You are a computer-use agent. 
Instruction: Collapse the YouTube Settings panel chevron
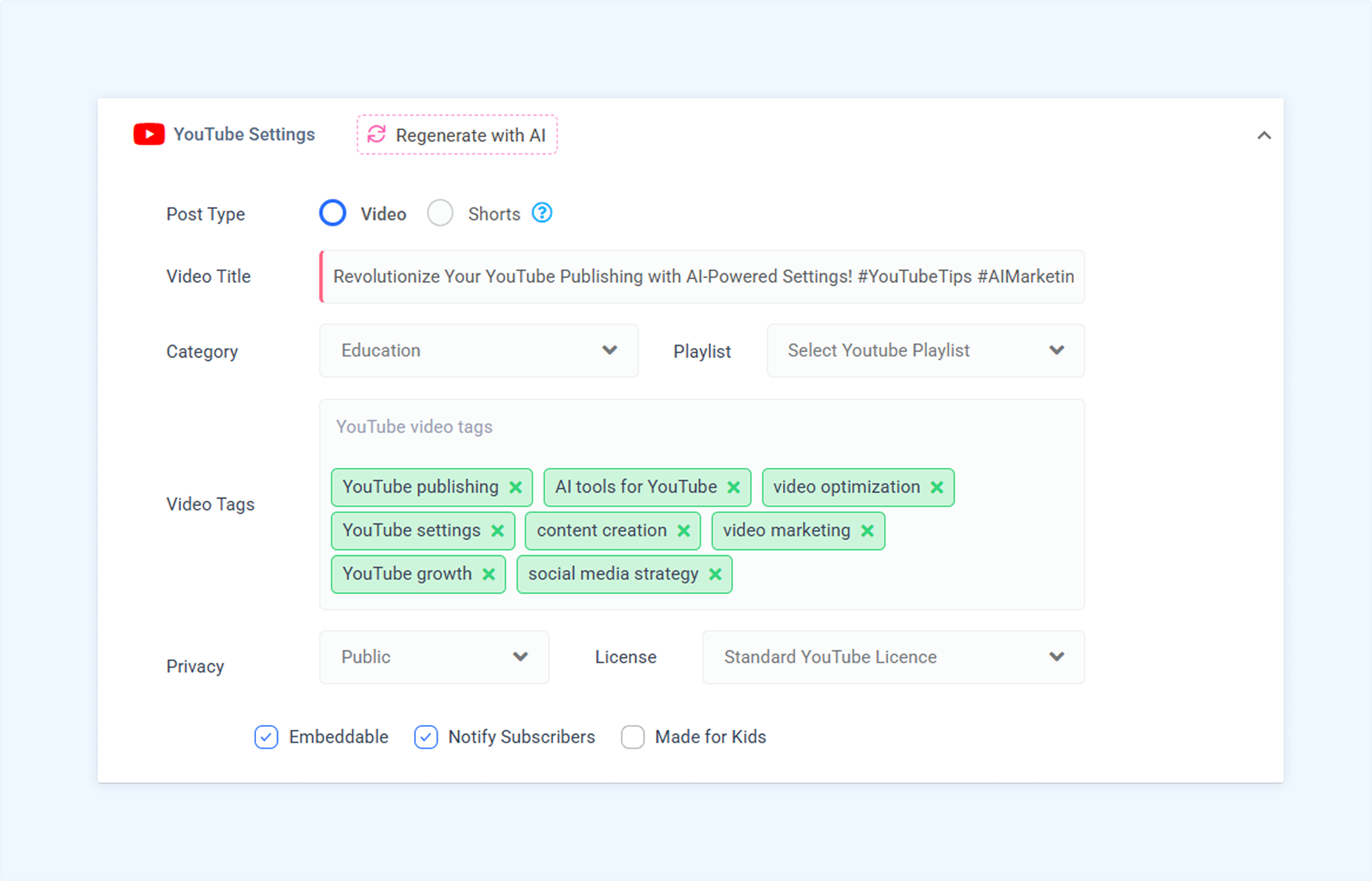(1264, 136)
